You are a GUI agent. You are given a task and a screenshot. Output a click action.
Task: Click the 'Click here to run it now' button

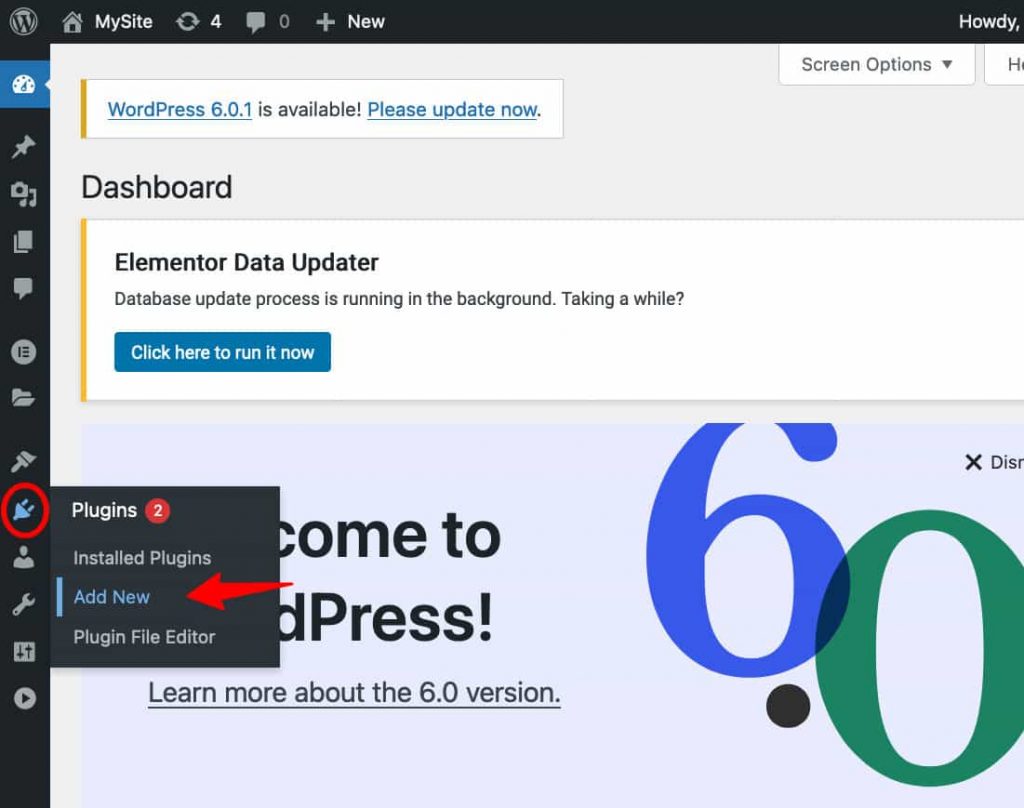223,352
